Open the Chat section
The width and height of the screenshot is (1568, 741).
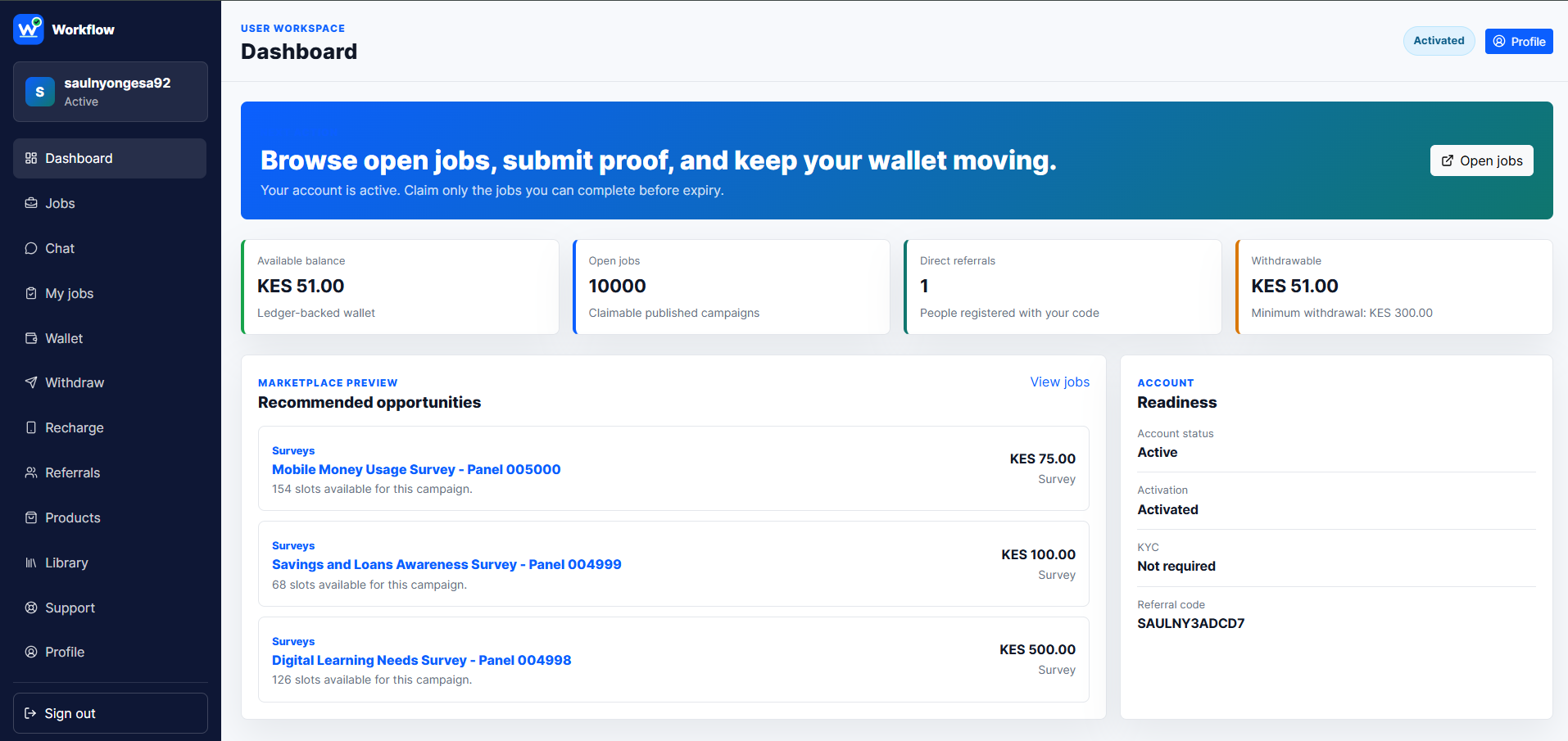[110, 248]
